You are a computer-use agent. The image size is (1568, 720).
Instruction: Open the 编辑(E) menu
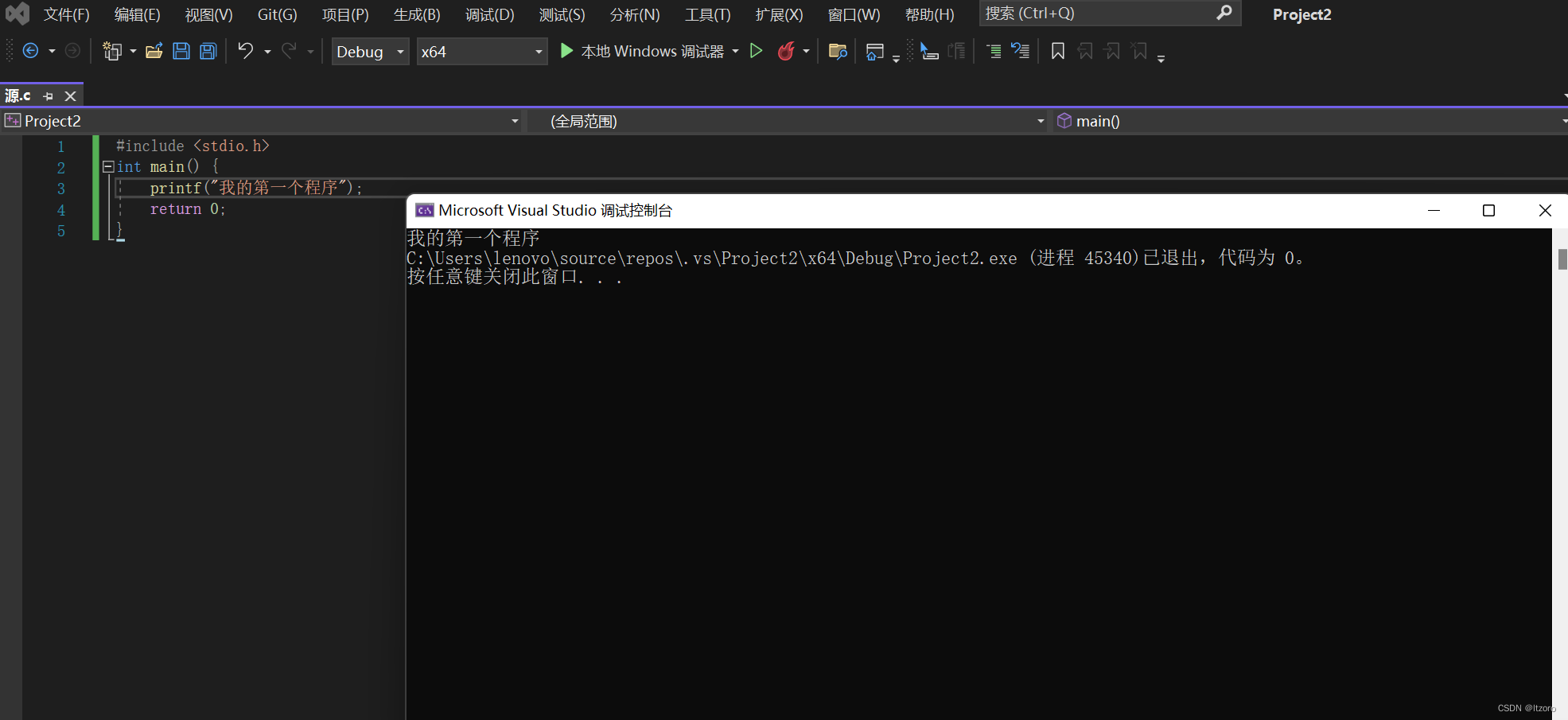[x=137, y=14]
